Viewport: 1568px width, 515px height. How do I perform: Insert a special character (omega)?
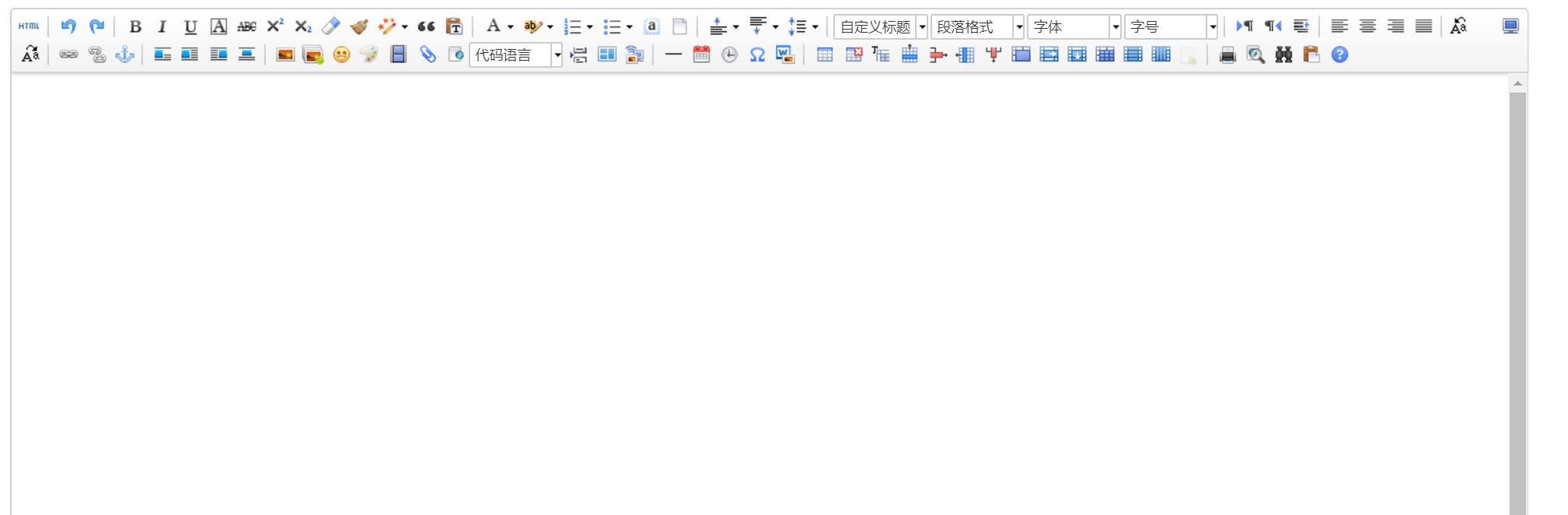(x=757, y=54)
